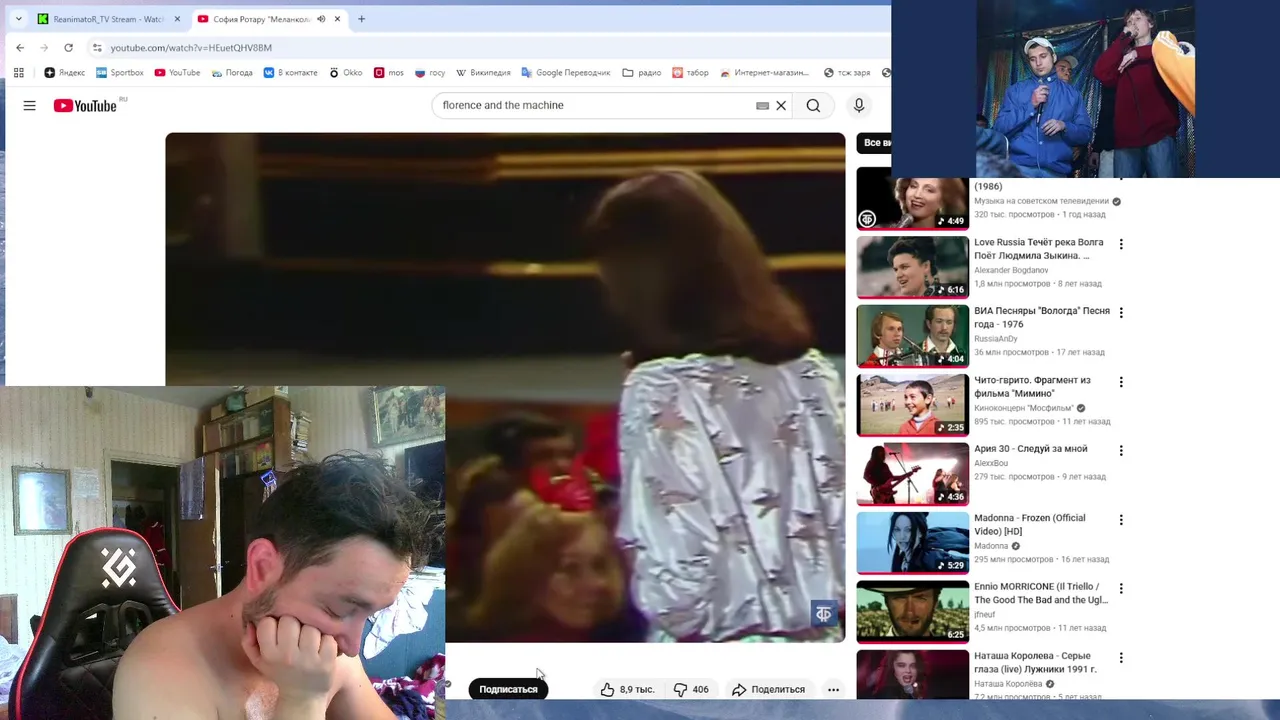Open the YouTube guide hamburger menu
The height and width of the screenshot is (720, 1280).
pos(29,105)
